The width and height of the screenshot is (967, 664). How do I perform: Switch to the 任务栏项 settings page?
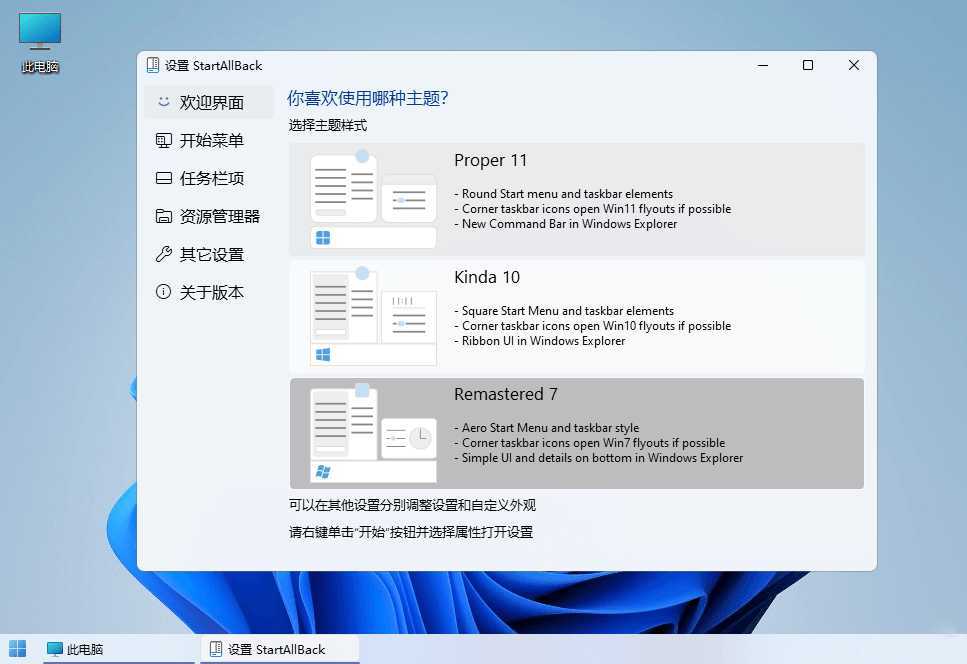(x=211, y=179)
